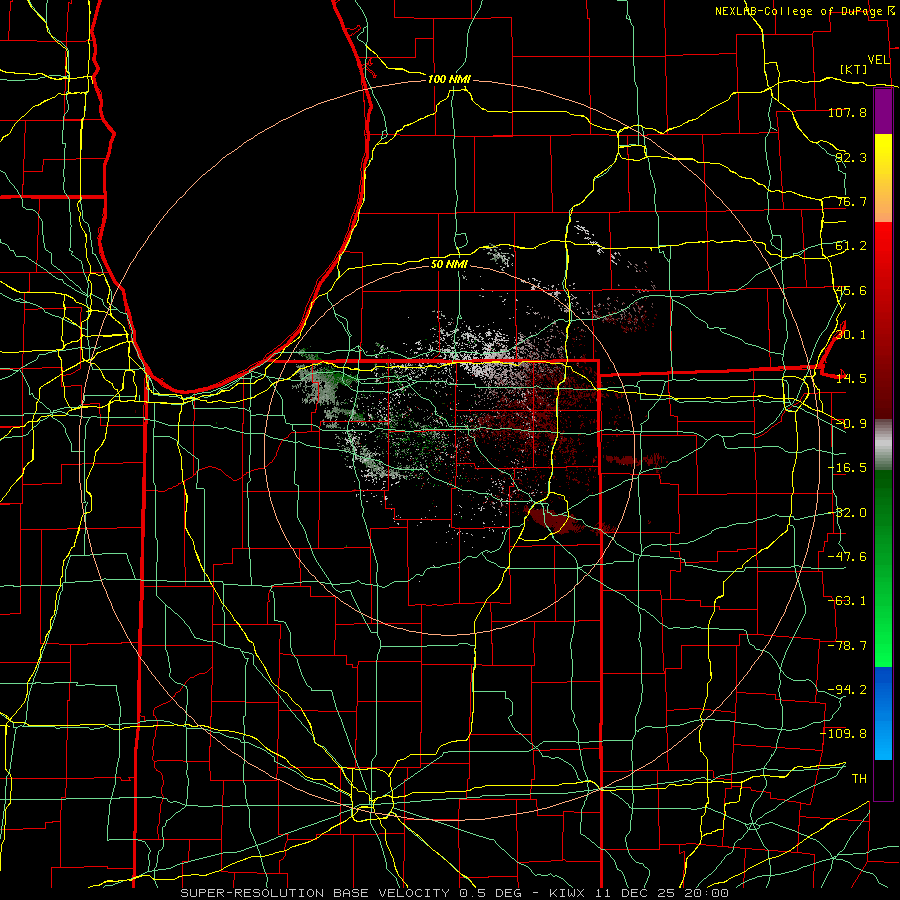This screenshot has width=900, height=900.
Task: Pick the red segment of the color bar
Action: click(883, 320)
